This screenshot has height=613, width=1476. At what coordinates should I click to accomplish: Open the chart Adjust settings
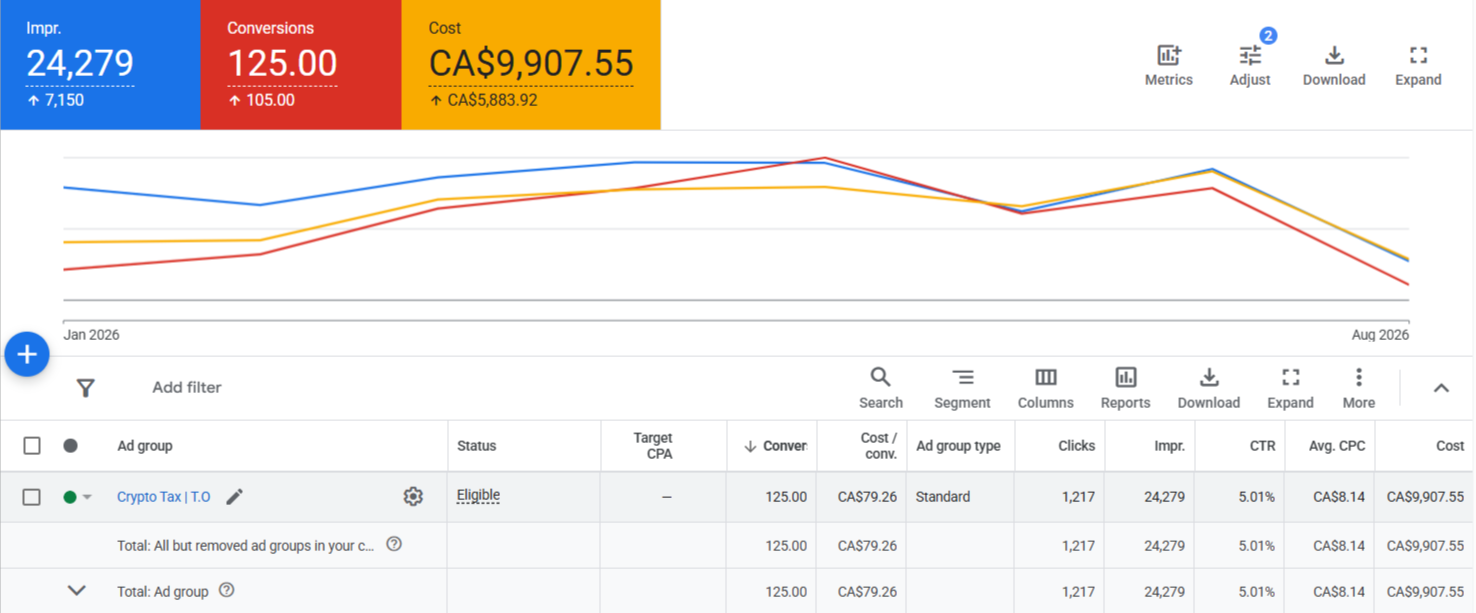pos(1250,66)
